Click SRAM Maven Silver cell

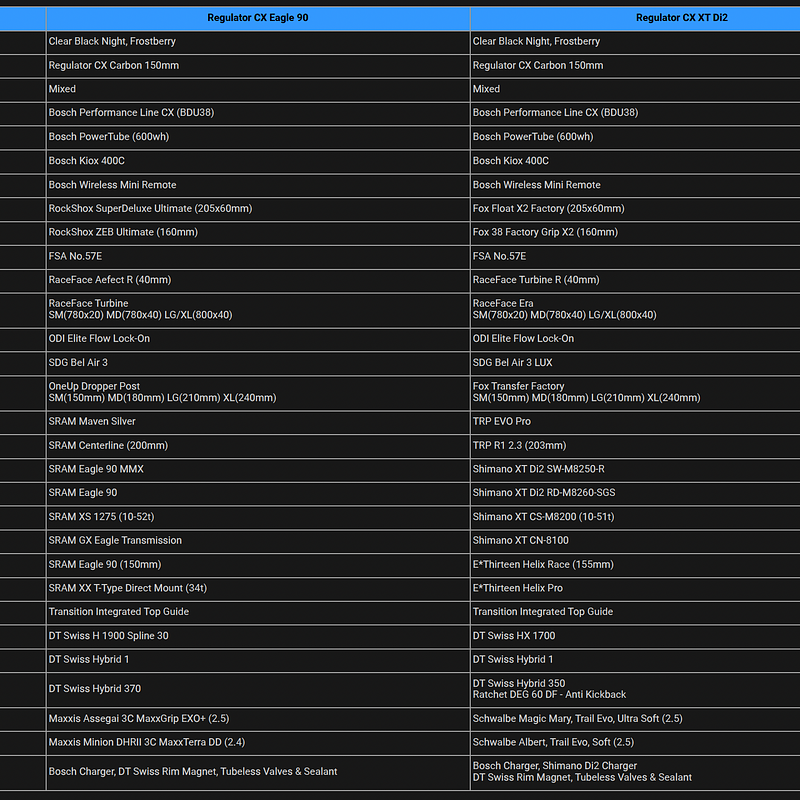(x=258, y=422)
